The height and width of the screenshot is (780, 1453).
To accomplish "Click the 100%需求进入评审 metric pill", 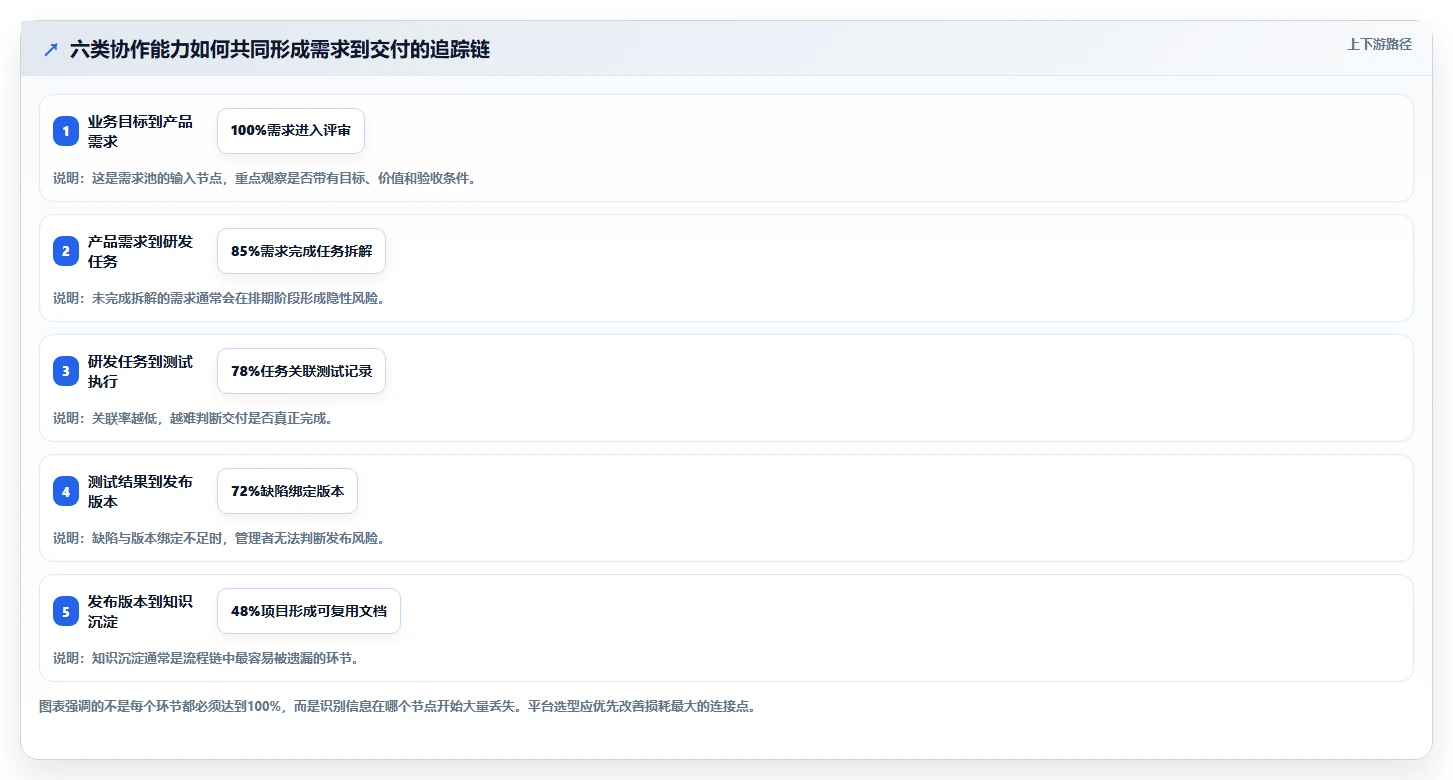I will pyautogui.click(x=291, y=131).
